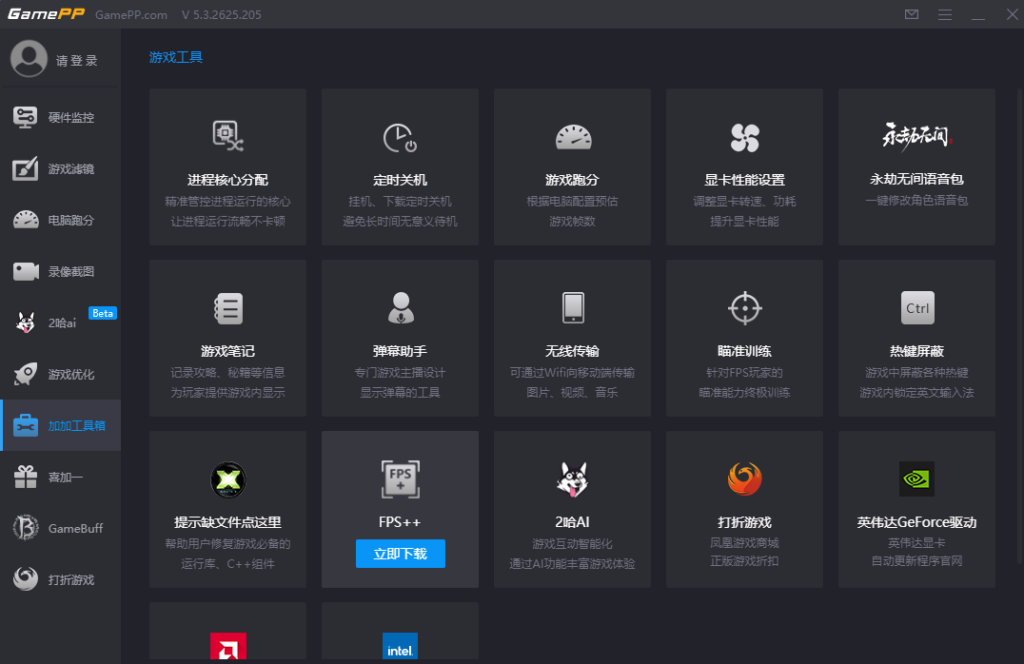Open the hamburger menu in title bar
The width and height of the screenshot is (1024, 664).
point(944,14)
